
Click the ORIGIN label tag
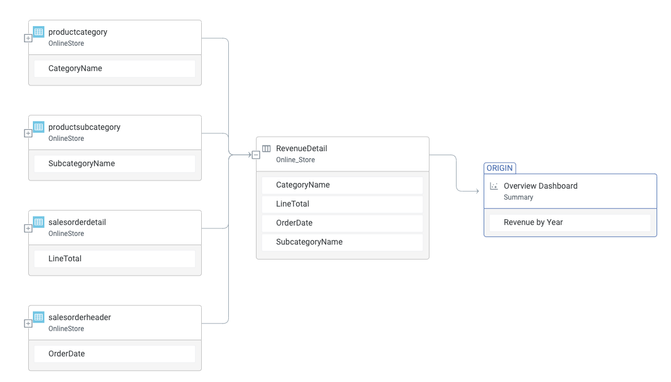coord(499,168)
